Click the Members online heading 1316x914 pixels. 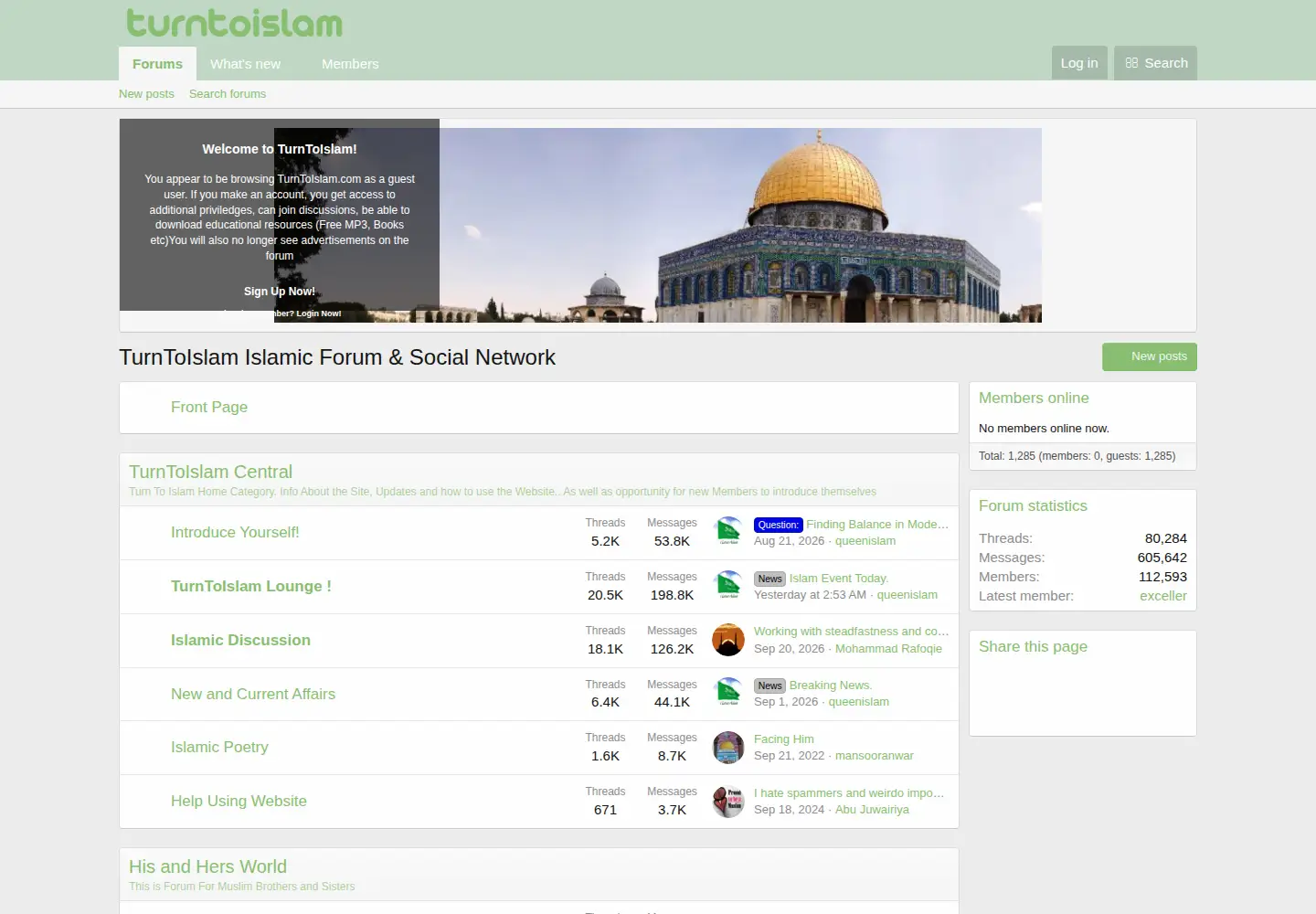[1034, 399]
